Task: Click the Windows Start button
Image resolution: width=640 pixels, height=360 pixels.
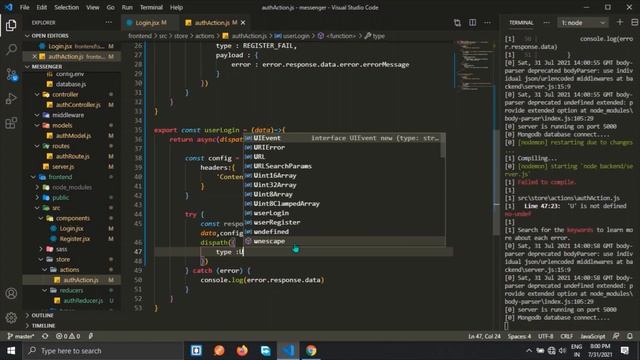Action: pyautogui.click(x=11, y=351)
